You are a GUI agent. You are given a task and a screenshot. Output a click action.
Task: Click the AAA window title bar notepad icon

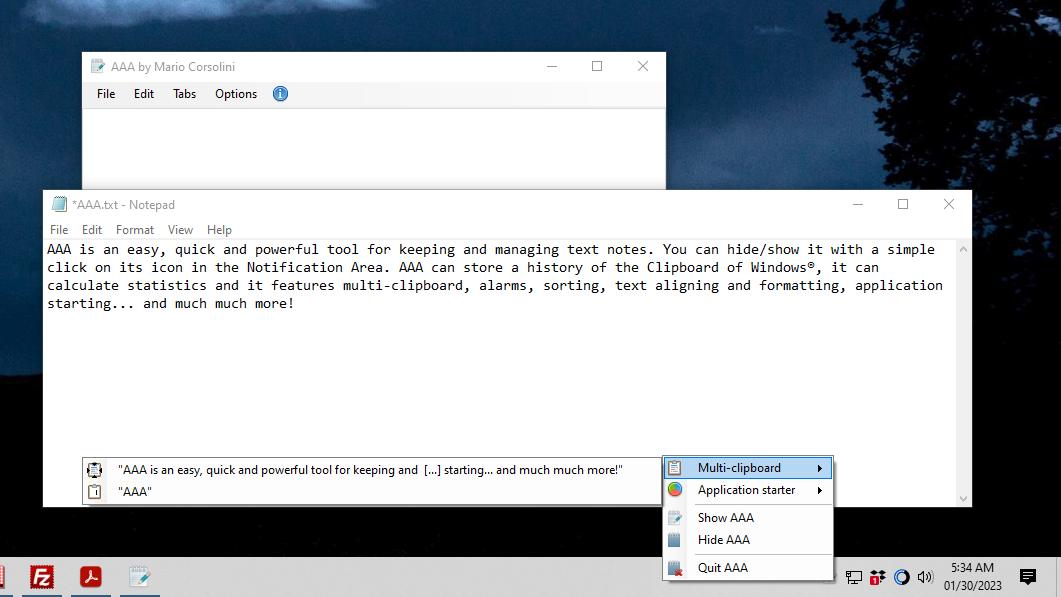tap(97, 66)
